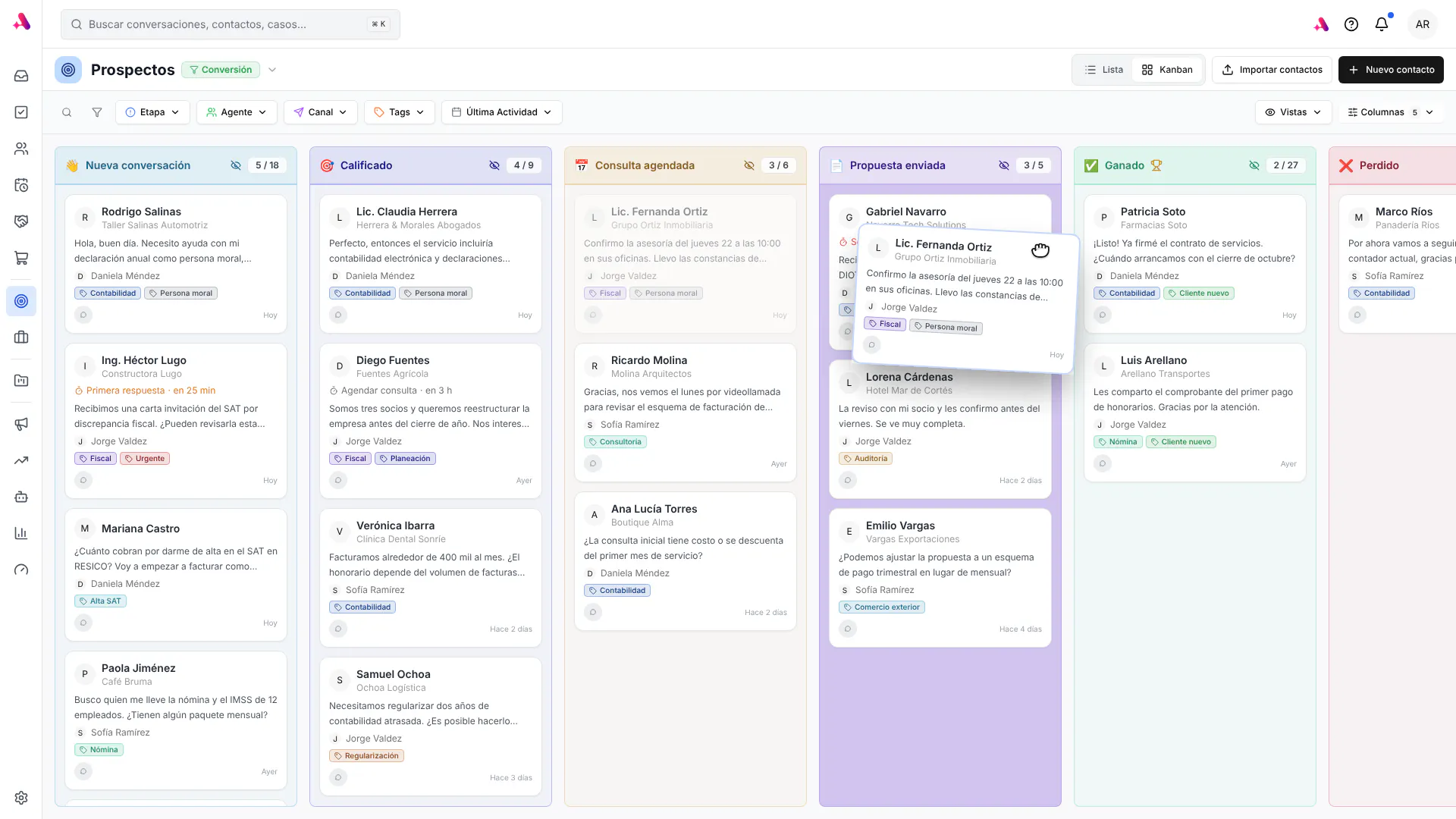Click the Urgente tag on Héctor Lugo card
1456x819 pixels.
pos(145,459)
